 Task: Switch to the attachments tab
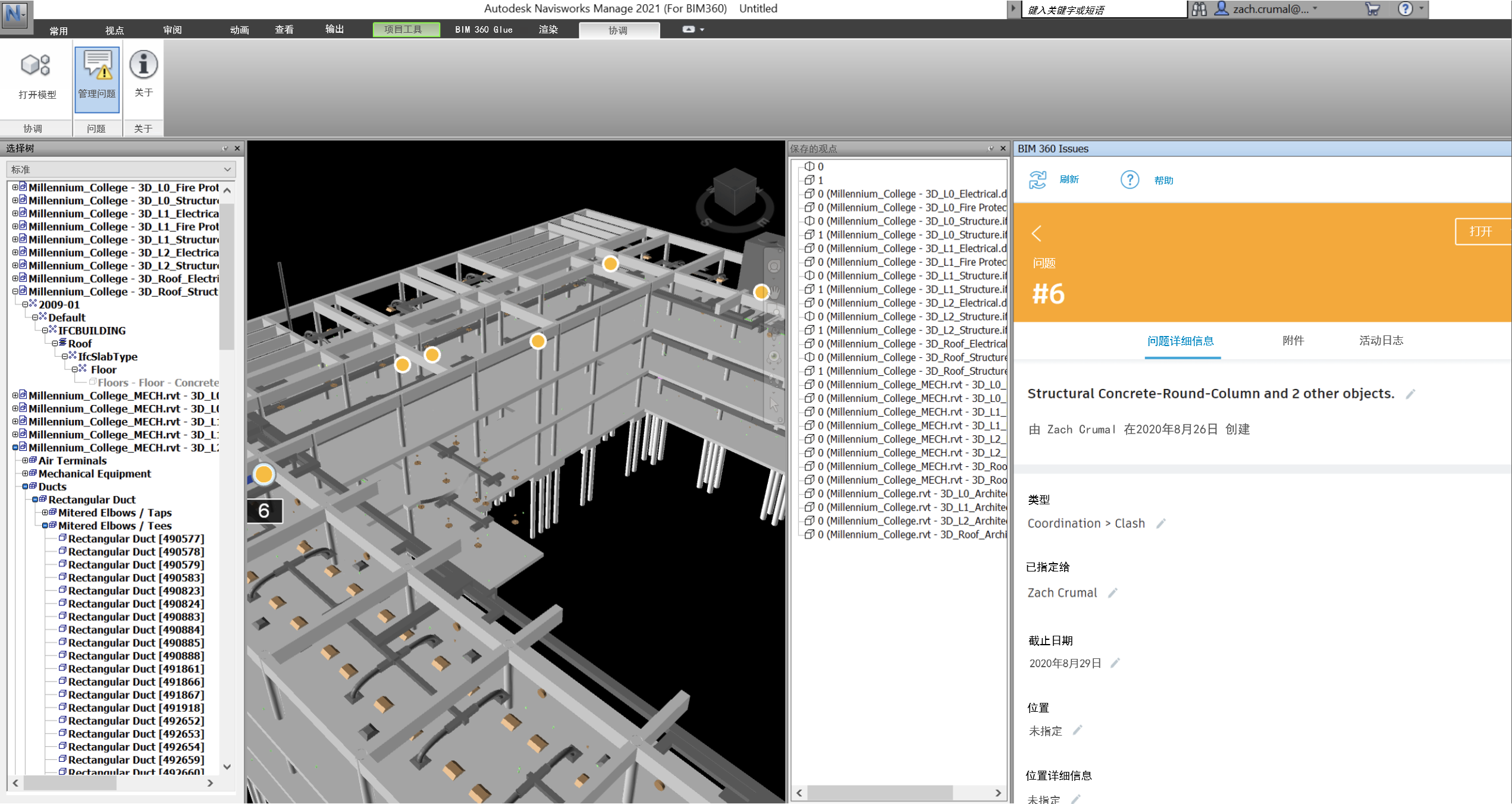tap(1293, 341)
